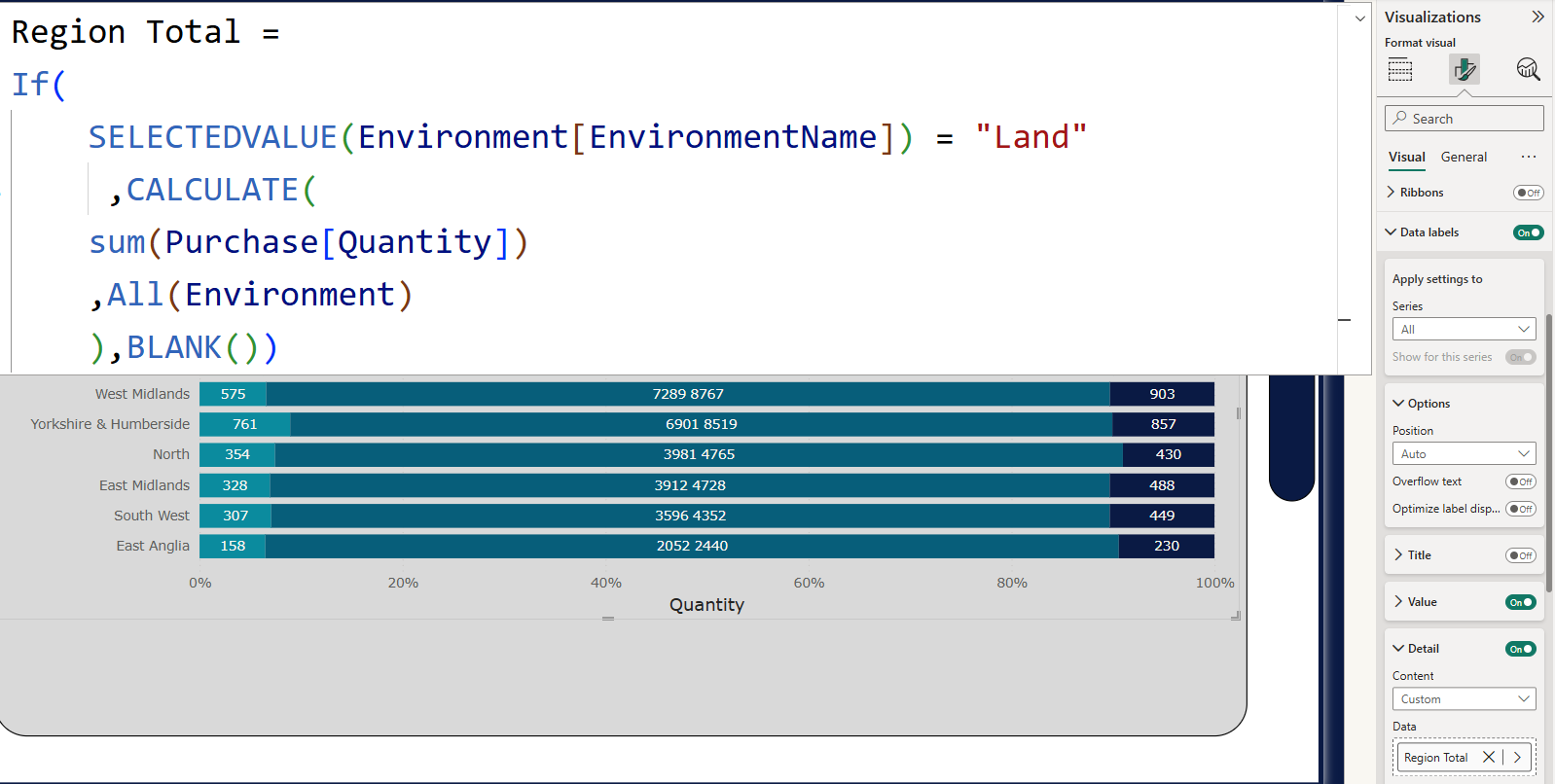Expand the Title section
Image resolution: width=1555 pixels, height=784 pixels.
1398,555
